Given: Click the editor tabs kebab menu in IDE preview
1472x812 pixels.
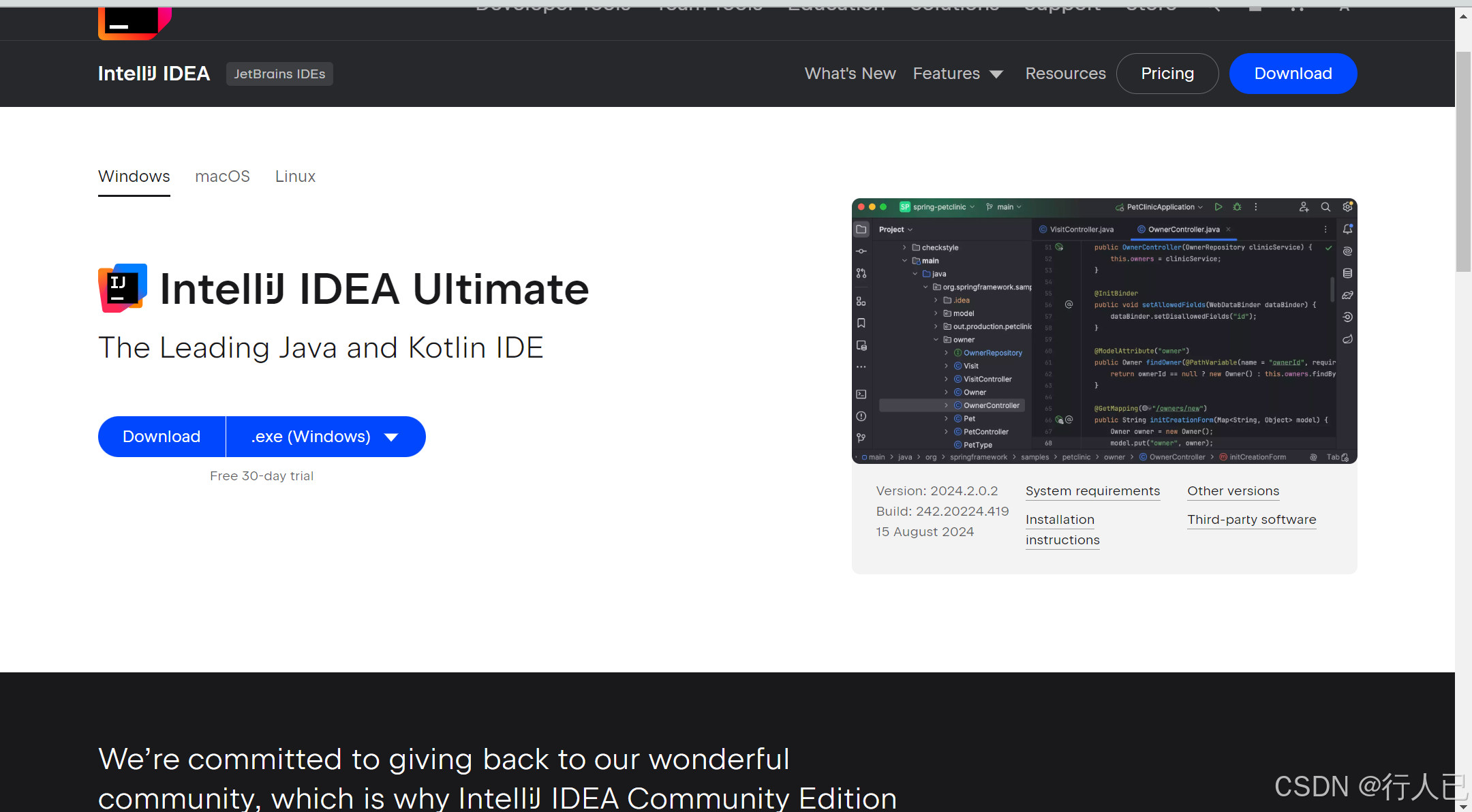Looking at the screenshot, I should pyautogui.click(x=1325, y=230).
